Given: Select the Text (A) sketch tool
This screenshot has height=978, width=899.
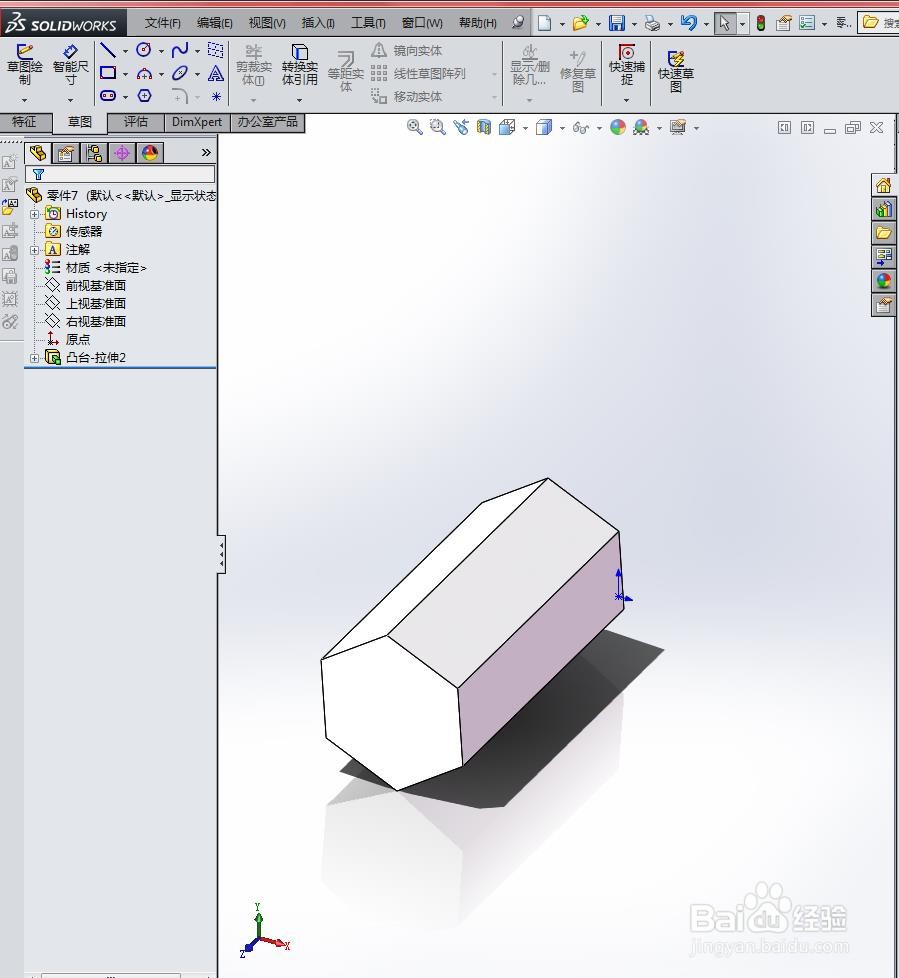Looking at the screenshot, I should pos(216,74).
